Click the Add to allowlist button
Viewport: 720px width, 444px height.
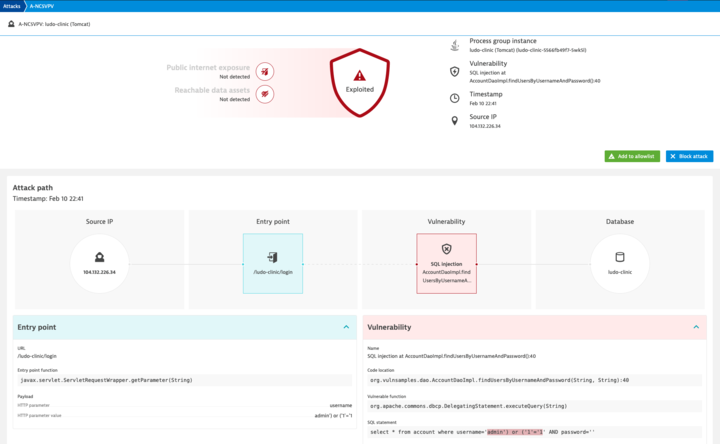tap(632, 156)
